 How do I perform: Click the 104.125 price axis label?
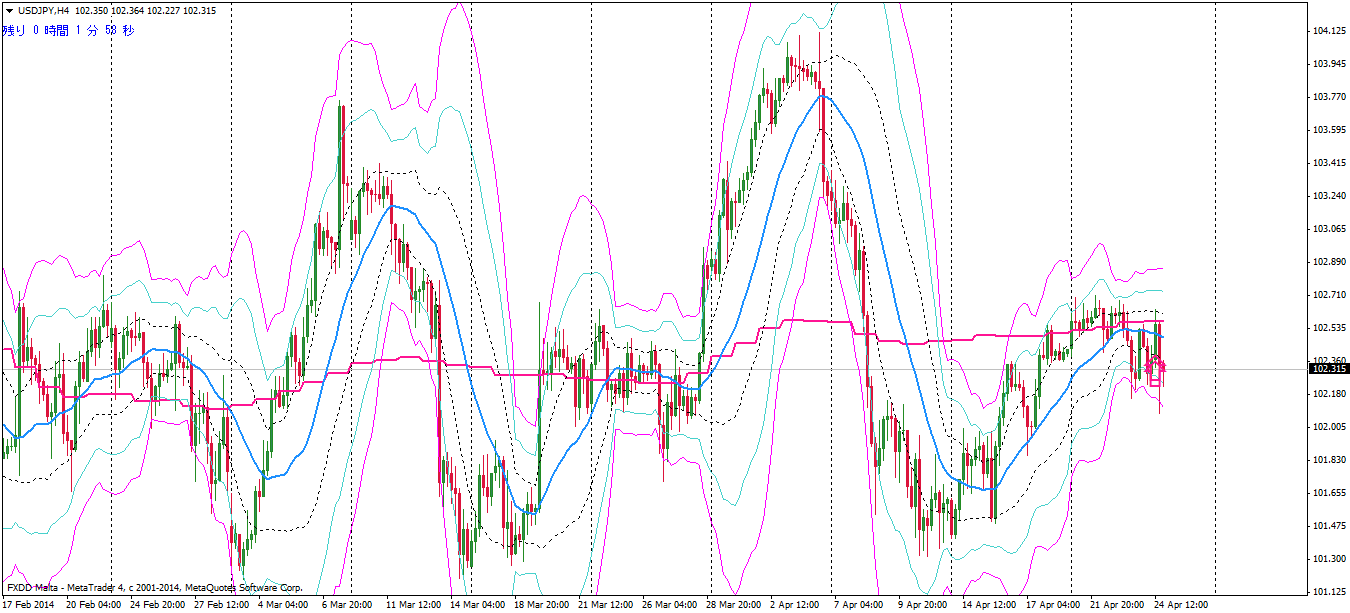[x=1329, y=31]
